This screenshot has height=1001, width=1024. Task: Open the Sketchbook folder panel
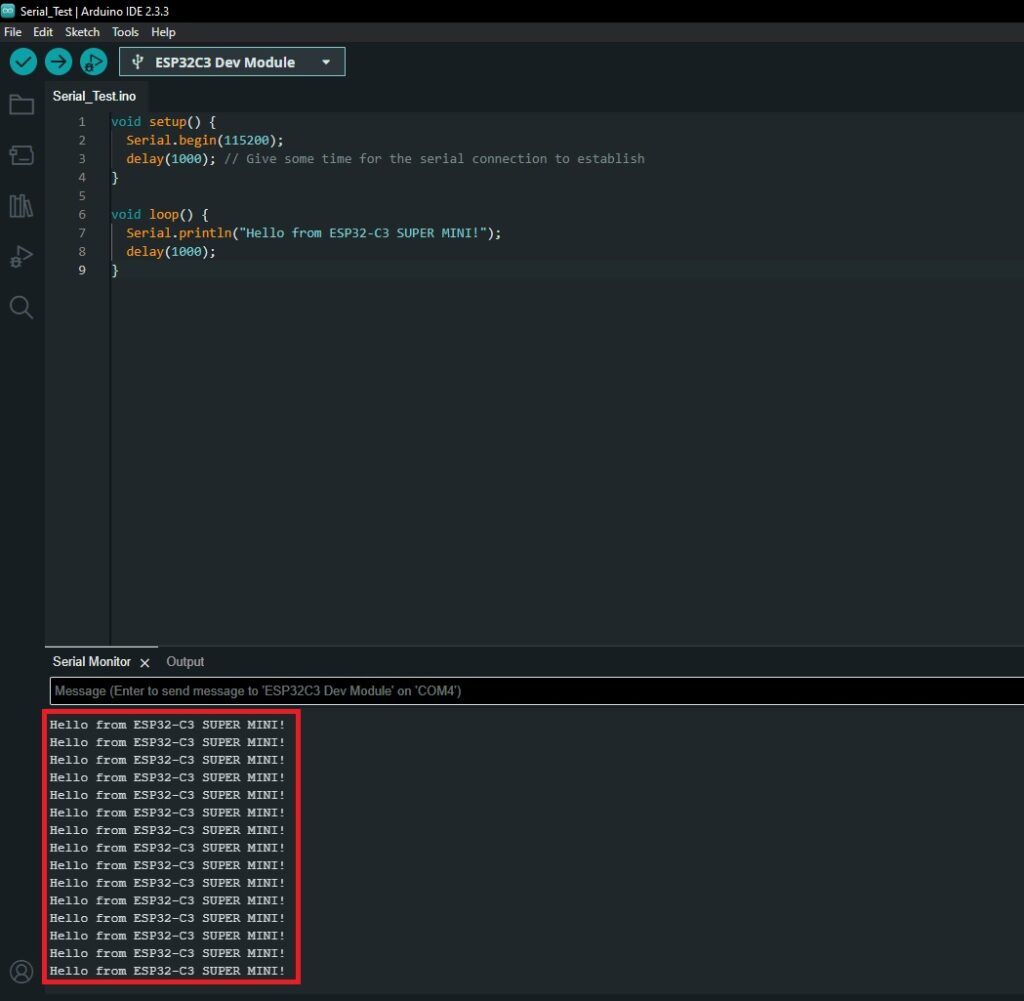point(21,104)
